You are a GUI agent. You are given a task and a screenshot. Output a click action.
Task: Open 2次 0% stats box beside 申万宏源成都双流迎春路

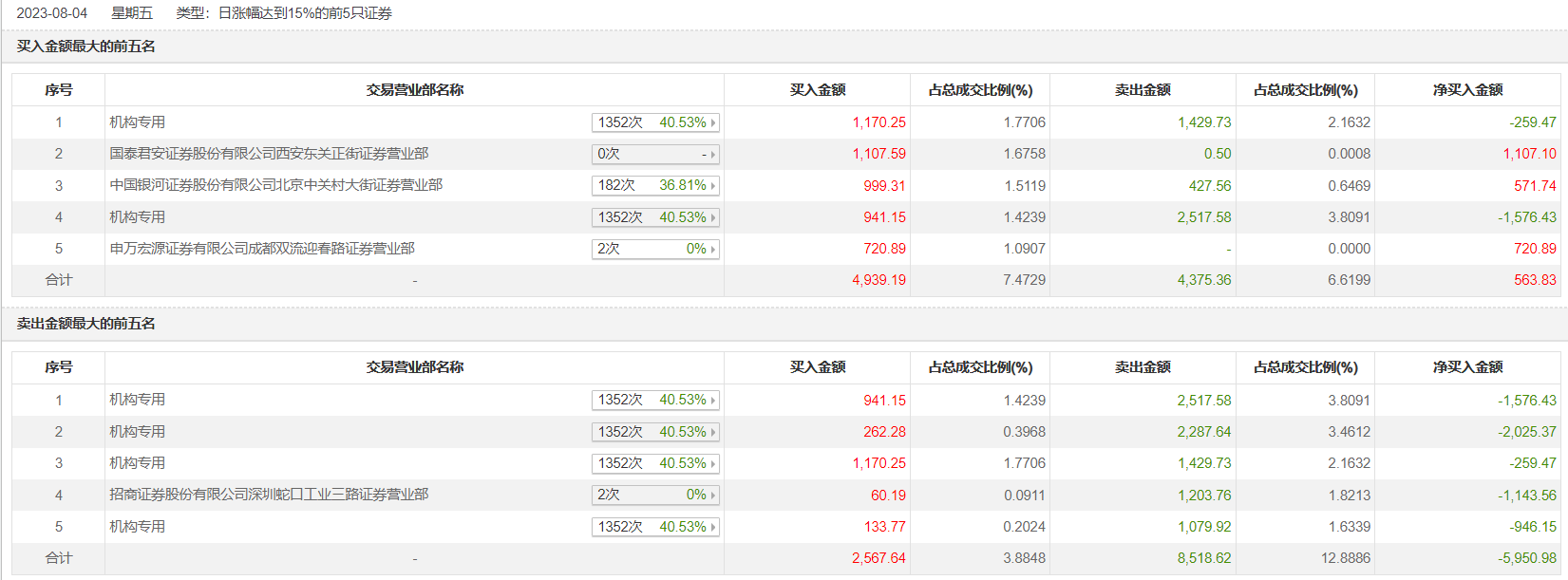tap(655, 249)
